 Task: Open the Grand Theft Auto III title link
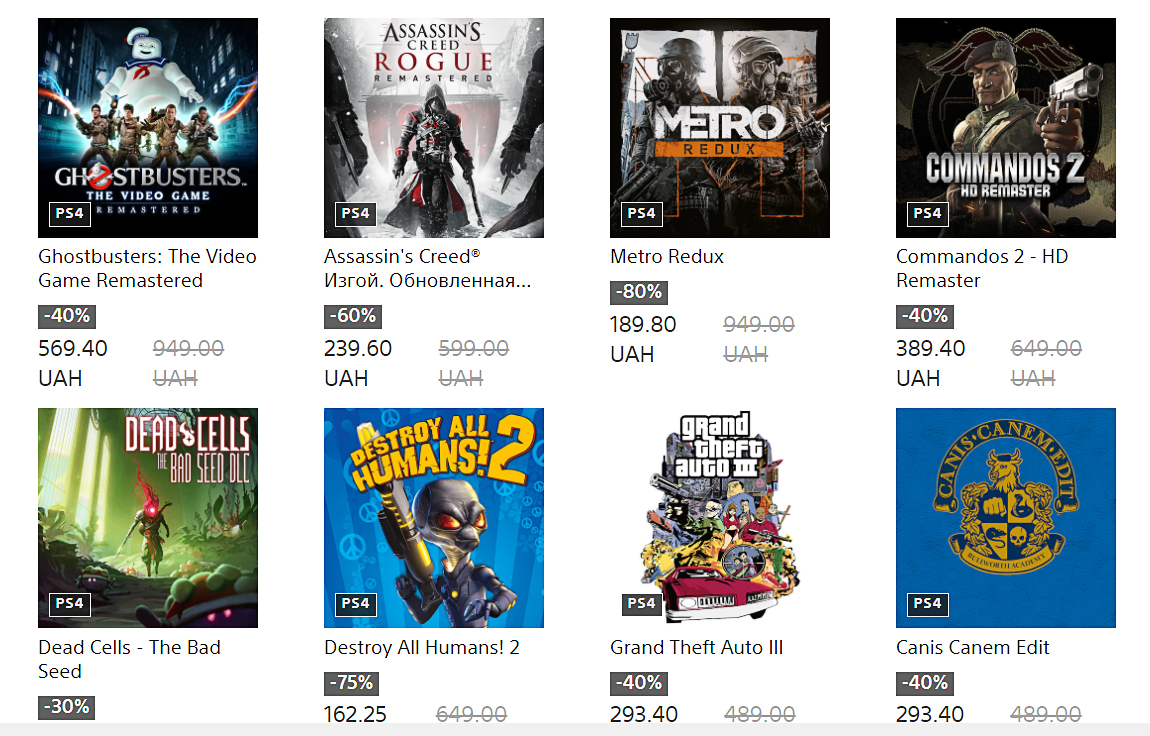point(696,648)
